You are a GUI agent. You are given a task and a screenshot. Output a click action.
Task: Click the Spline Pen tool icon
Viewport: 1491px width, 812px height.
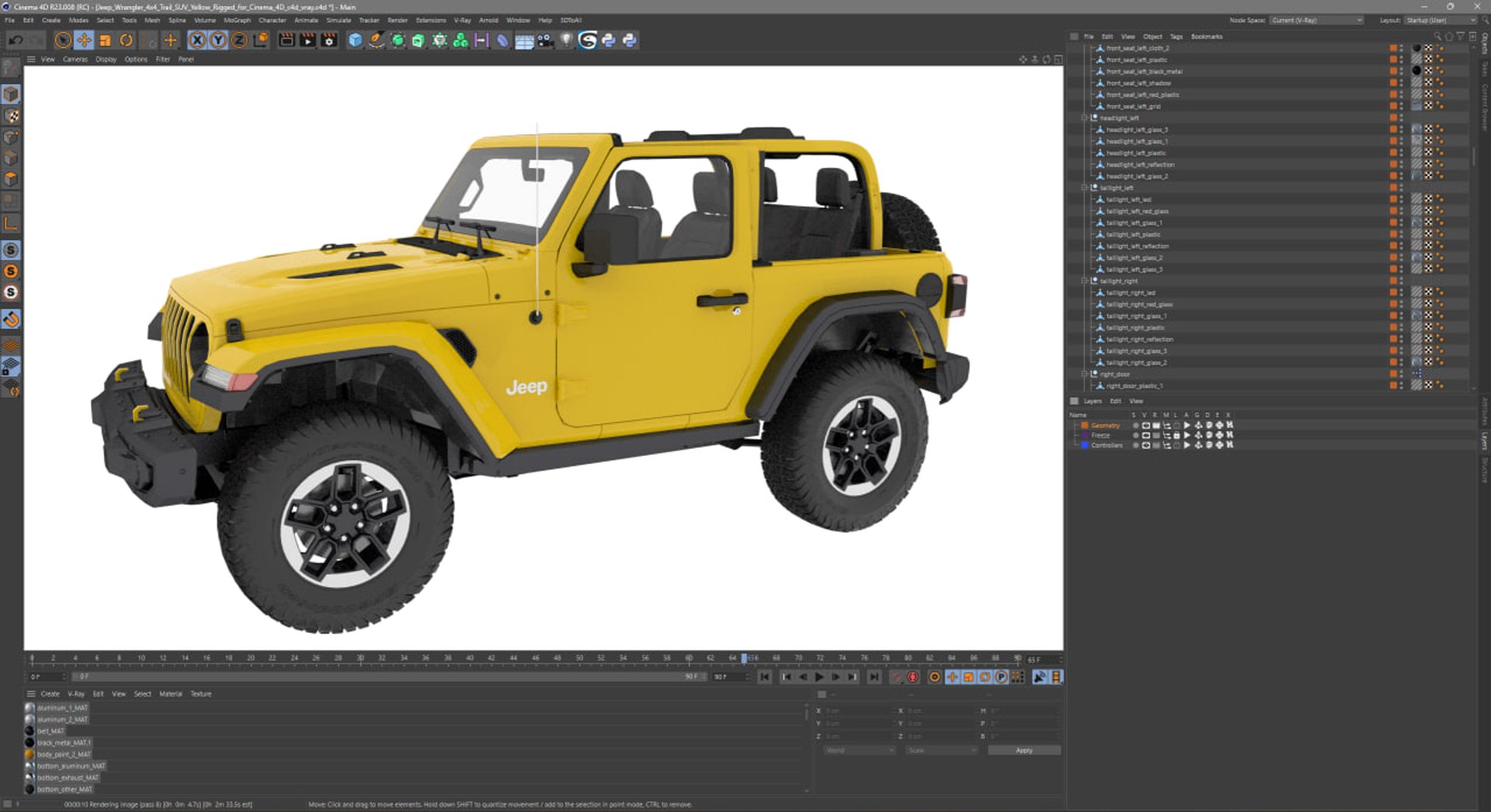click(x=376, y=40)
